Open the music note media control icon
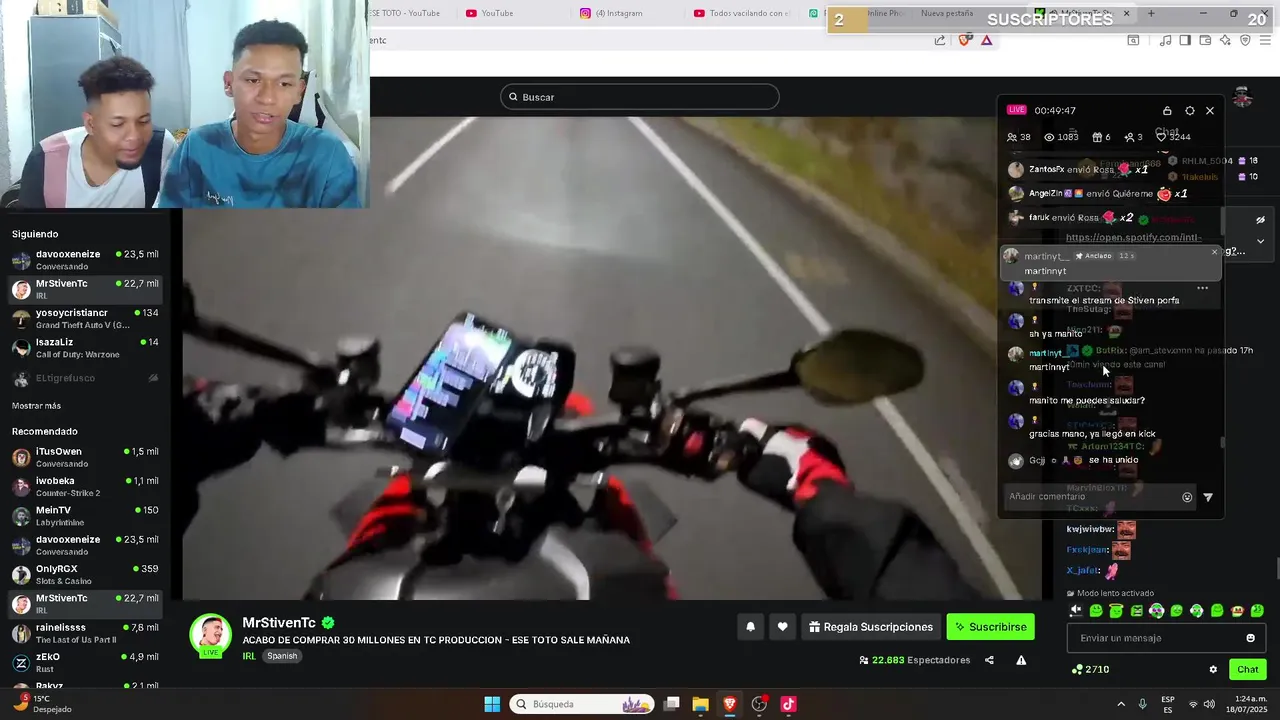Viewport: 1280px width, 720px height. (x=1165, y=40)
